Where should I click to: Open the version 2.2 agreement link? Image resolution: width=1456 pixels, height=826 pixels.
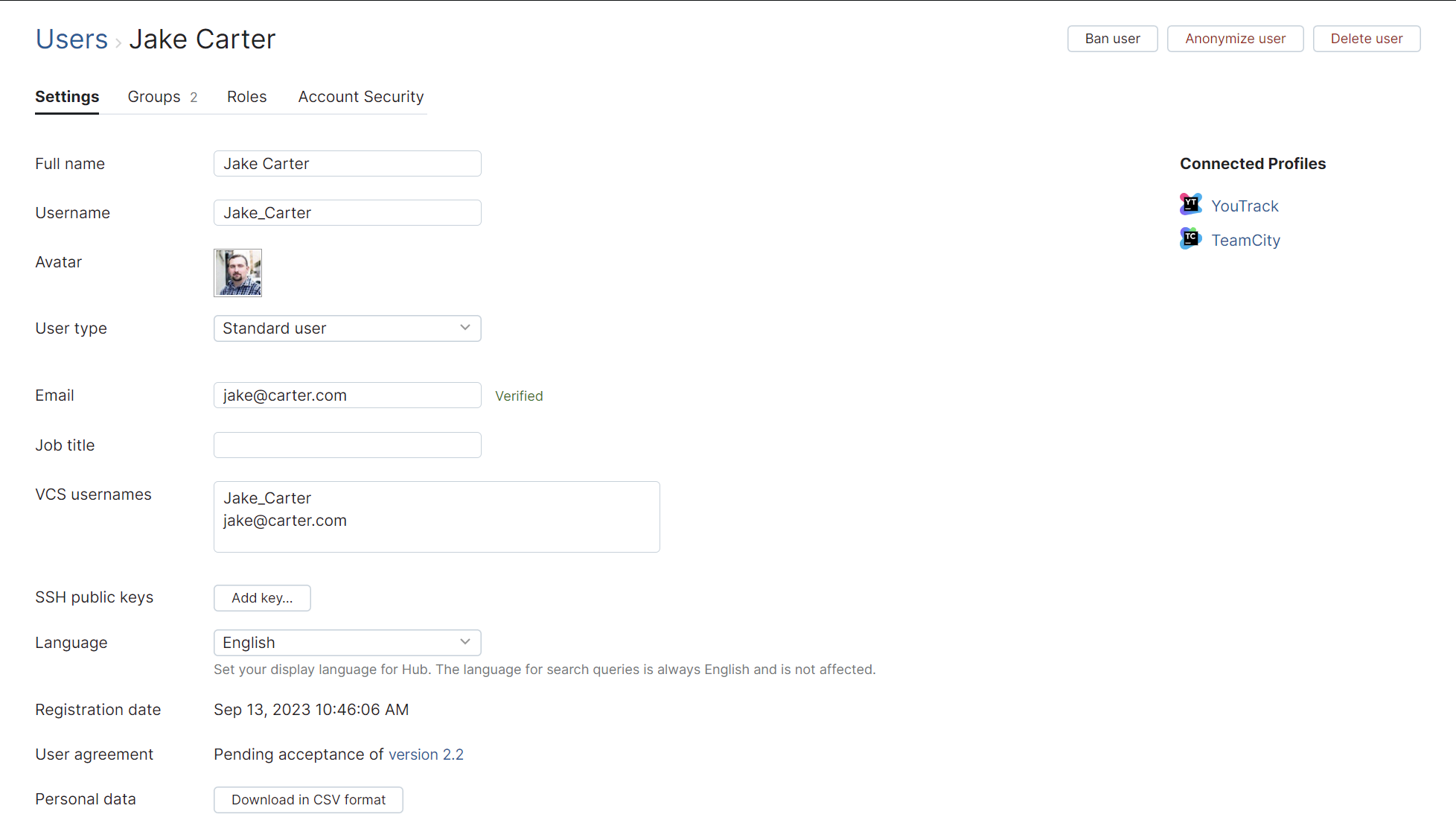pyautogui.click(x=426, y=754)
